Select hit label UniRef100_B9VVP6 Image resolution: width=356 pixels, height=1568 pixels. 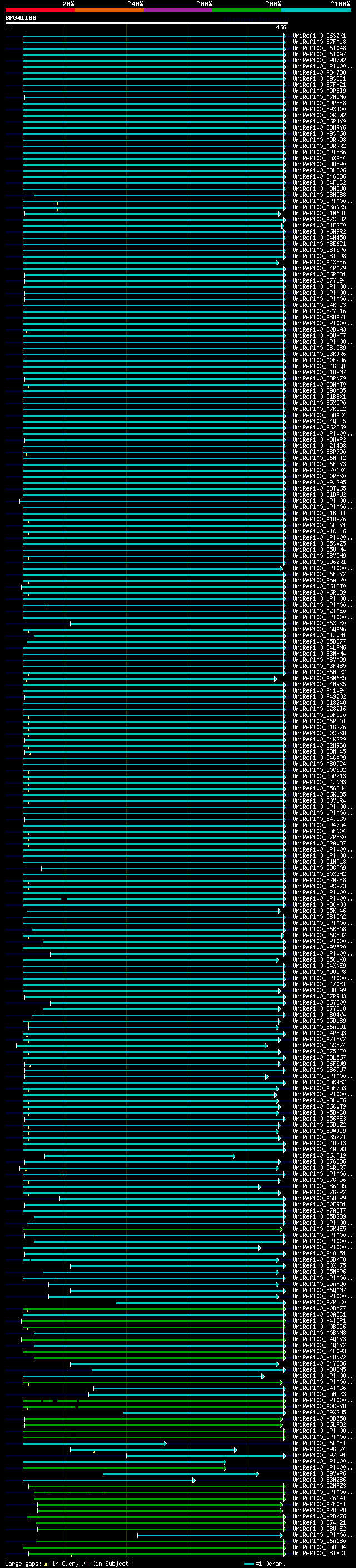319,1473
